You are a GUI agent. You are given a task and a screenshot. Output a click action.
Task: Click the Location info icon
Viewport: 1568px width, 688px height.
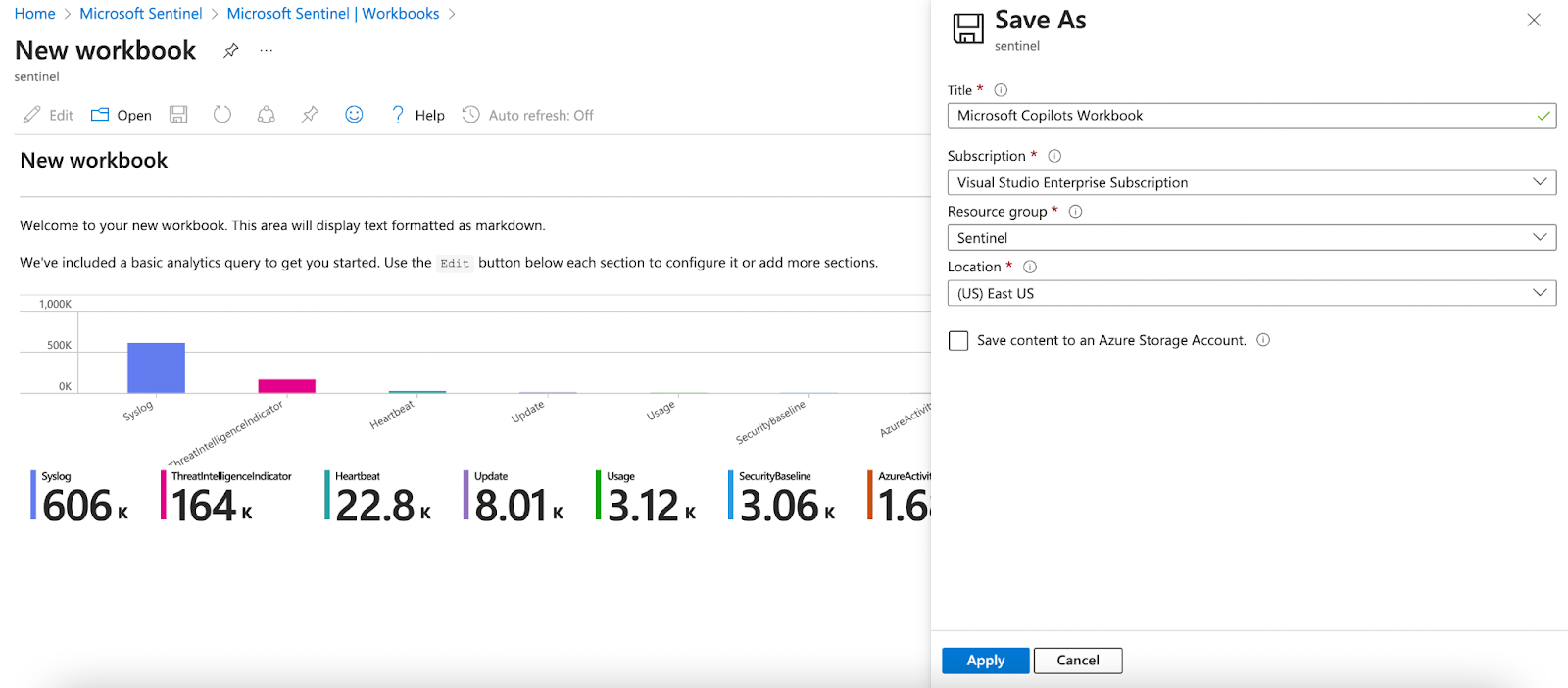(1030, 267)
